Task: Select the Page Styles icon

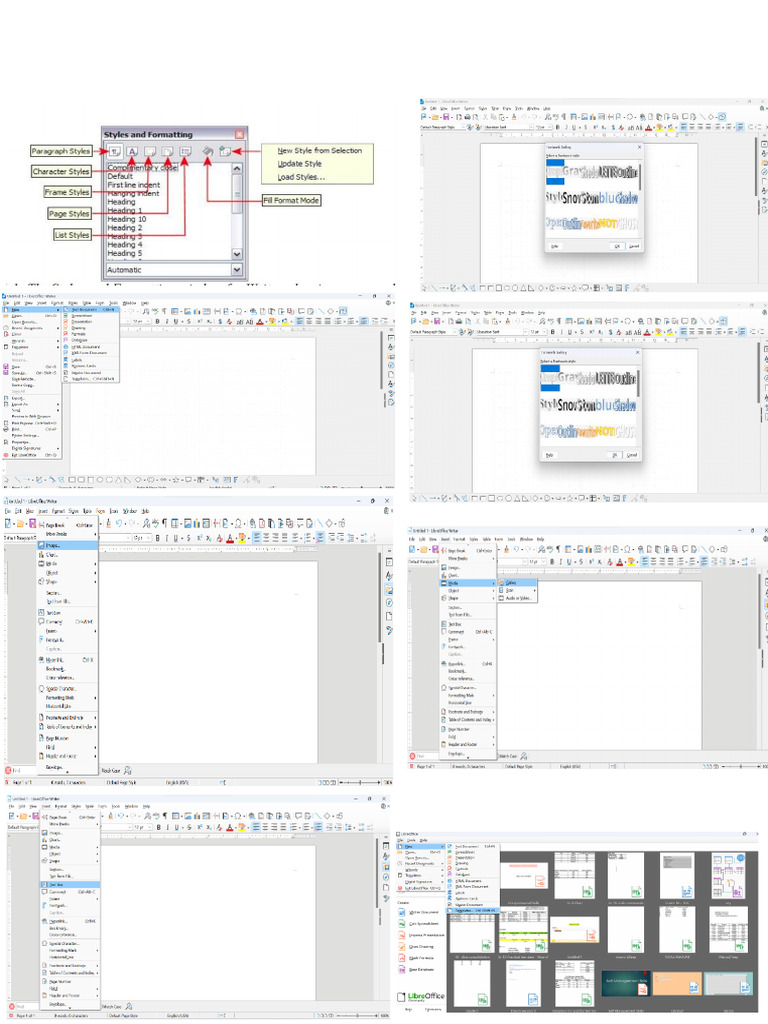Action: coord(167,150)
